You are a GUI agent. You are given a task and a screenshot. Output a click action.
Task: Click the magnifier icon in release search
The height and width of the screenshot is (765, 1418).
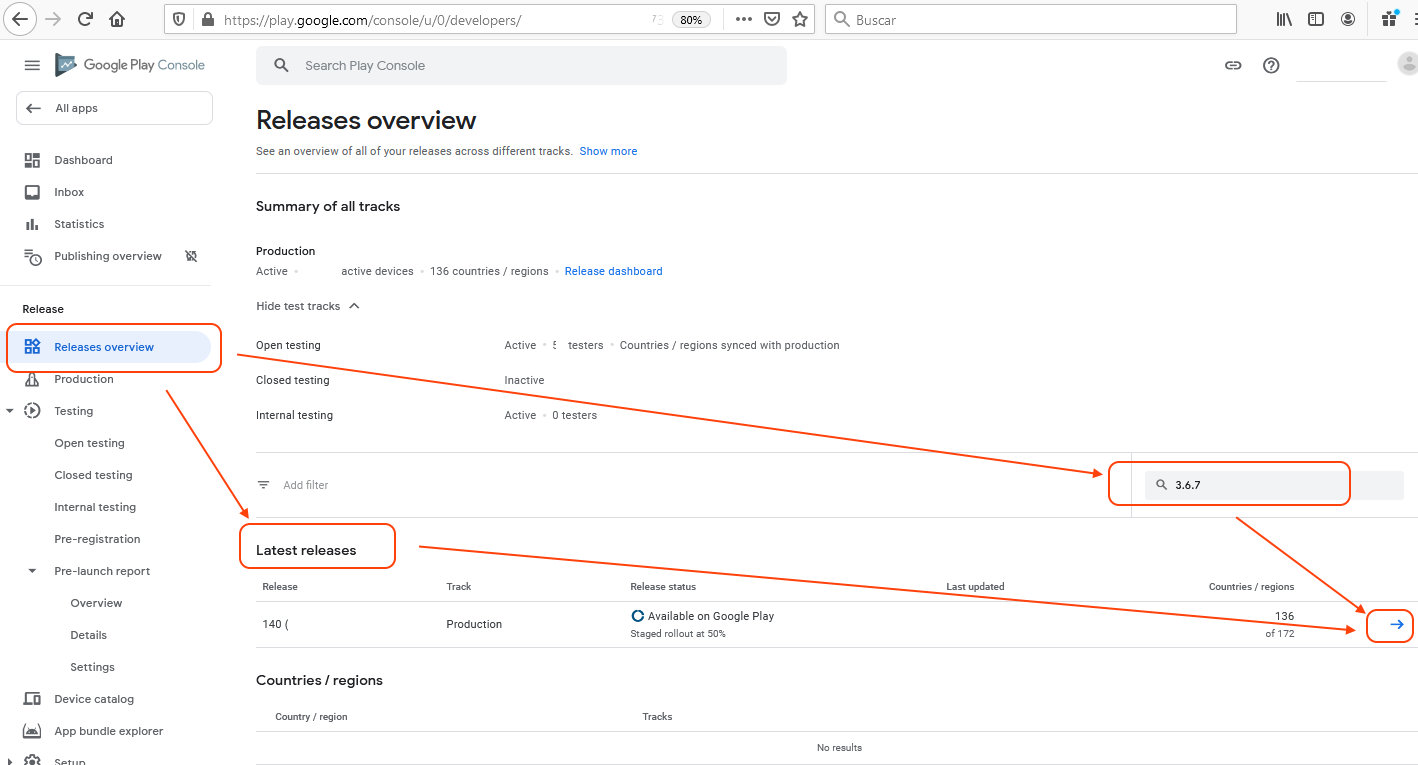pyautogui.click(x=1161, y=485)
